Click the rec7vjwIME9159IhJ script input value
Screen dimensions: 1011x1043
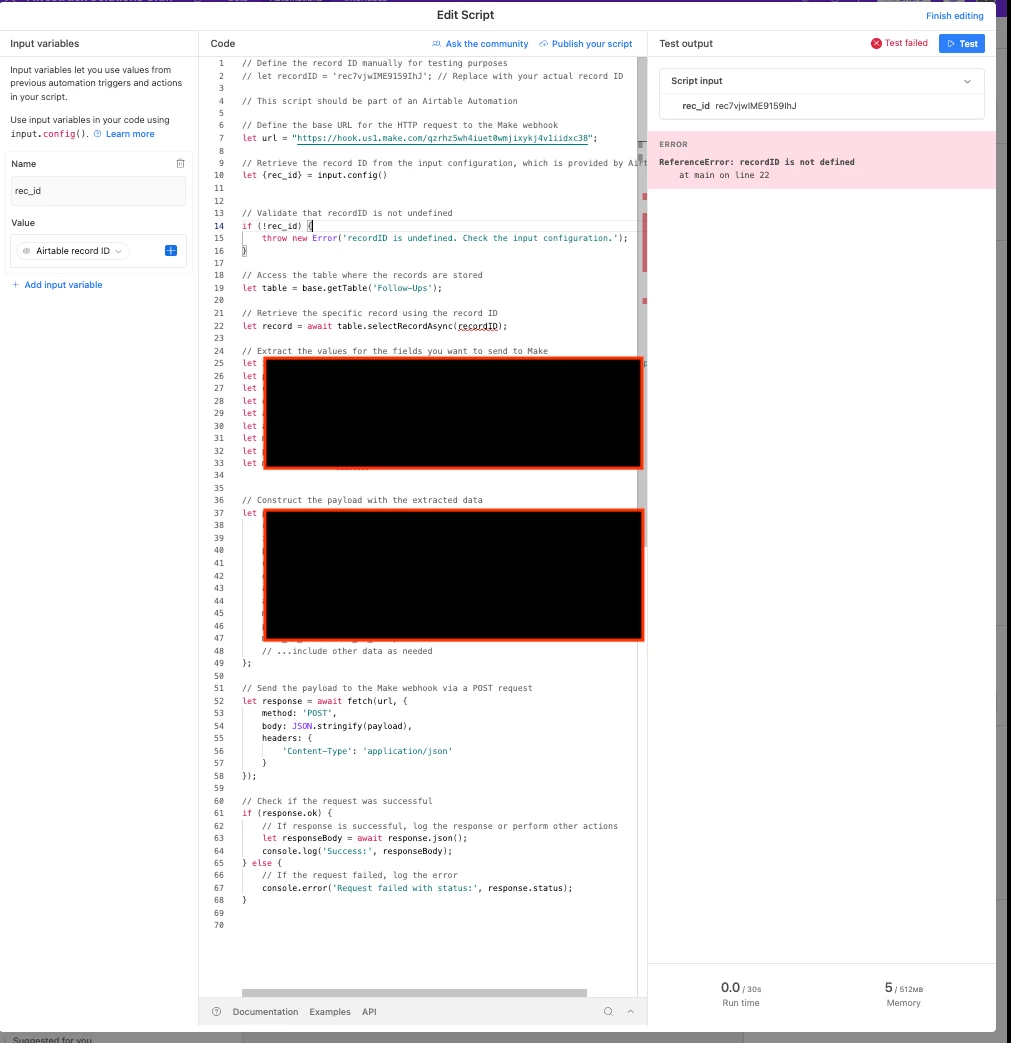coord(756,106)
